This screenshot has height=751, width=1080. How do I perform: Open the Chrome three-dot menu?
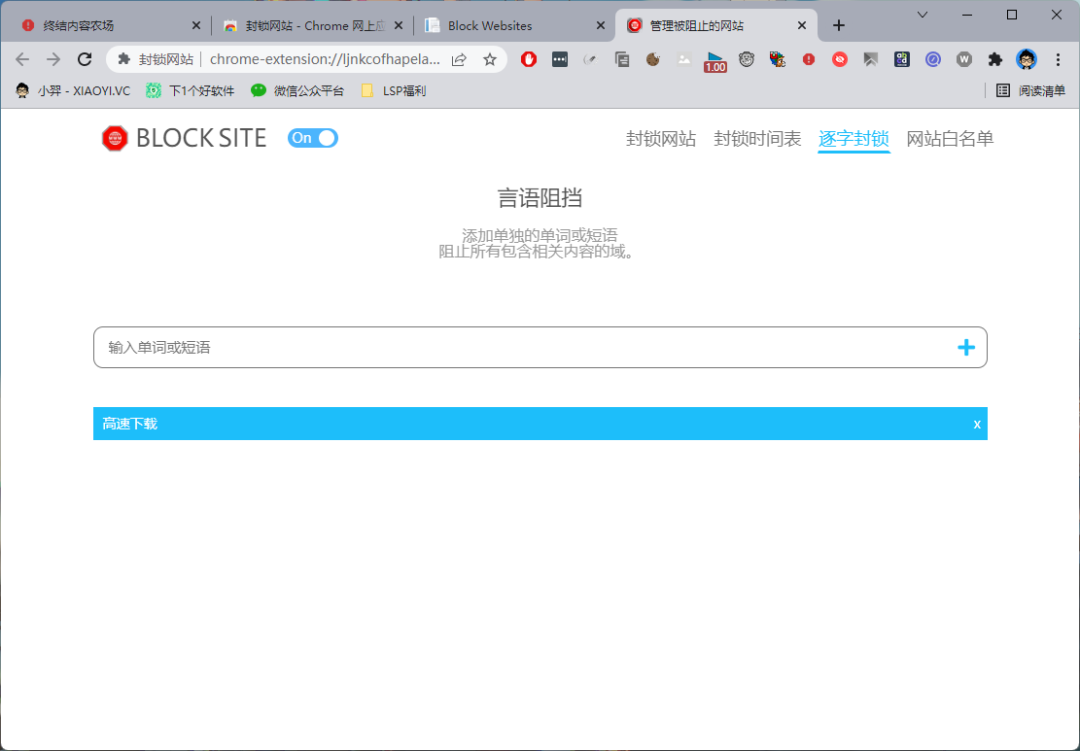1058,60
